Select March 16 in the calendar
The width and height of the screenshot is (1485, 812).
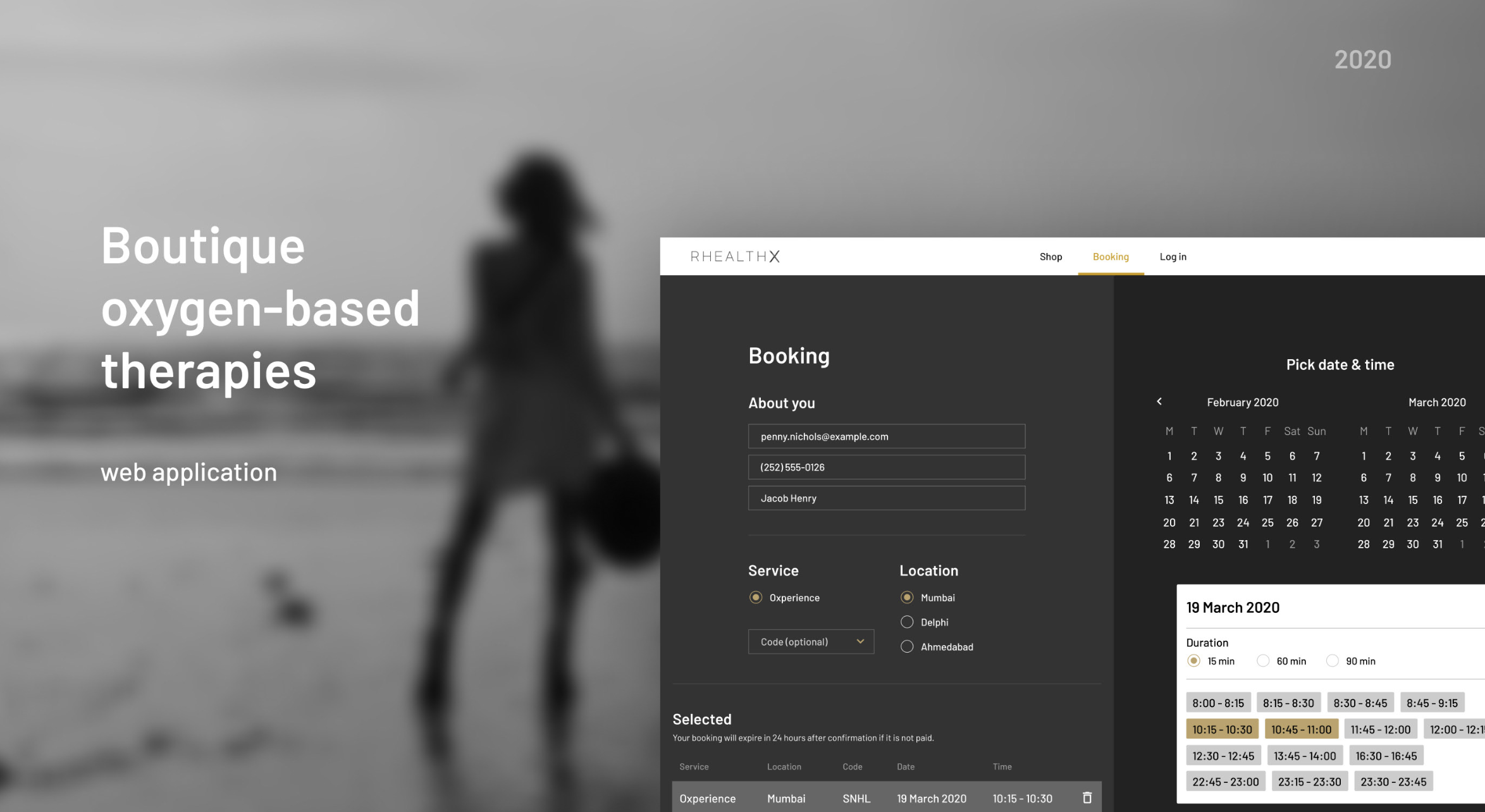click(1437, 500)
